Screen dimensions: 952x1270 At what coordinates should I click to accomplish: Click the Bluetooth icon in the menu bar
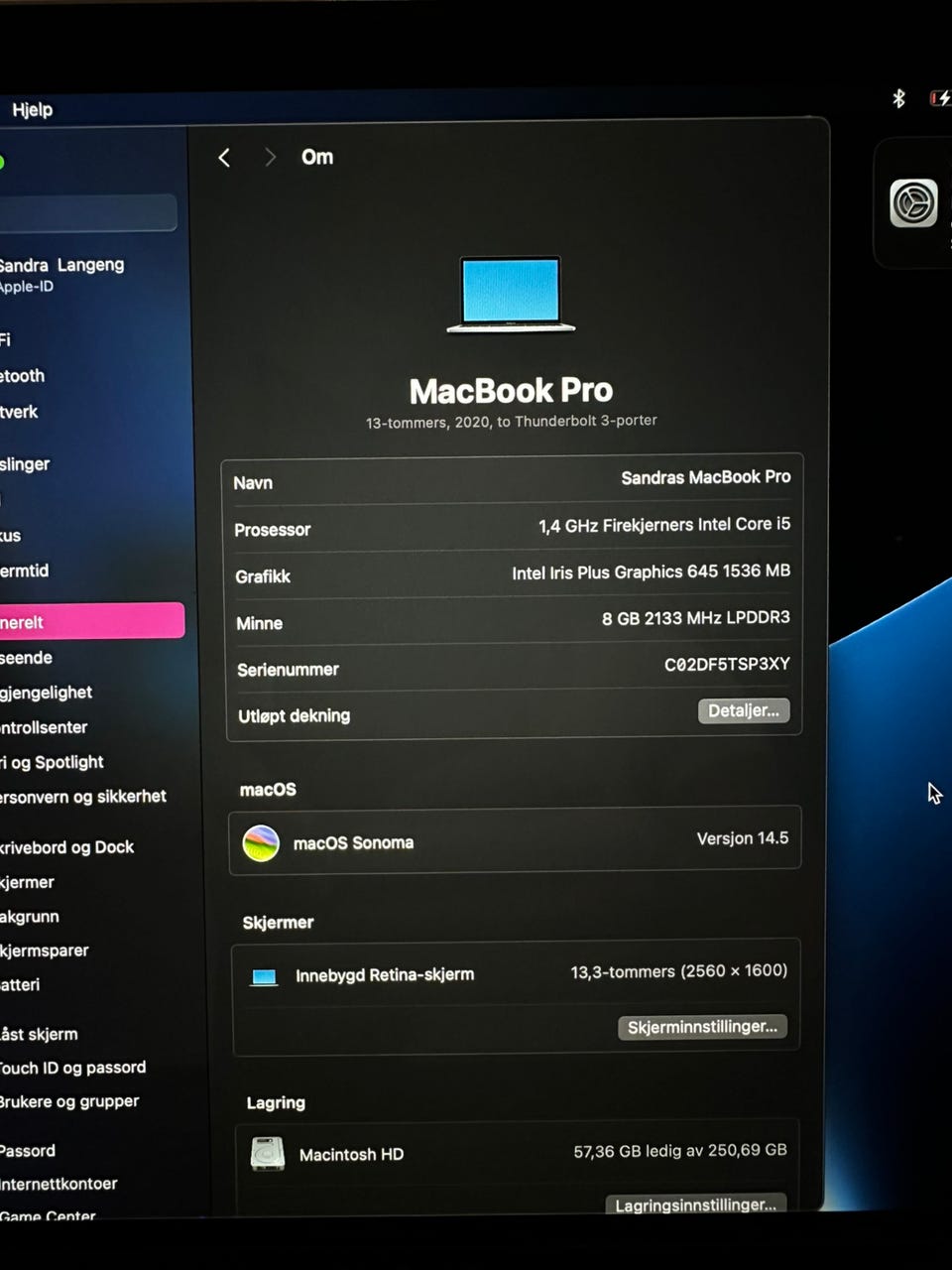pyautogui.click(x=898, y=98)
